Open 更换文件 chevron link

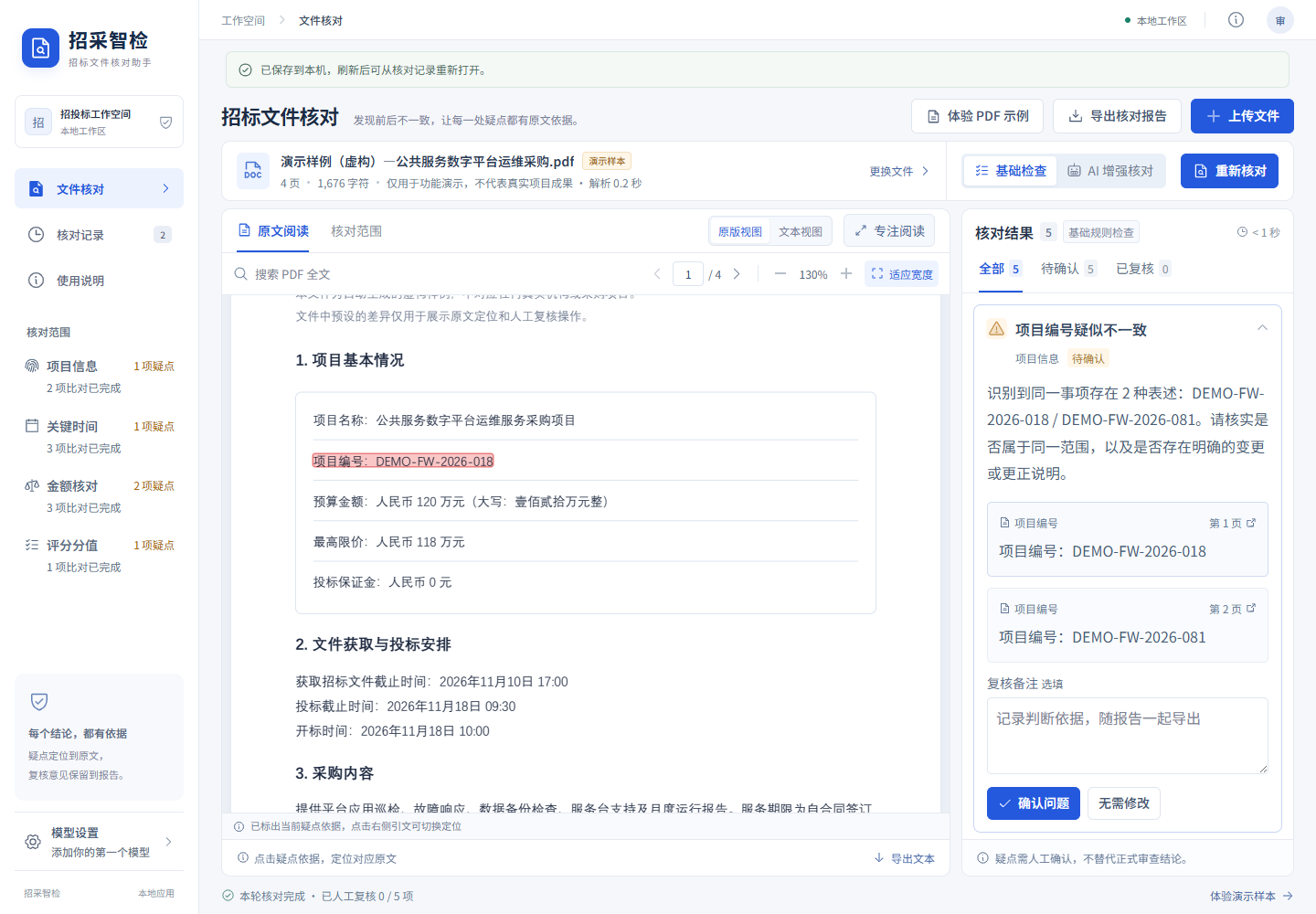899,171
